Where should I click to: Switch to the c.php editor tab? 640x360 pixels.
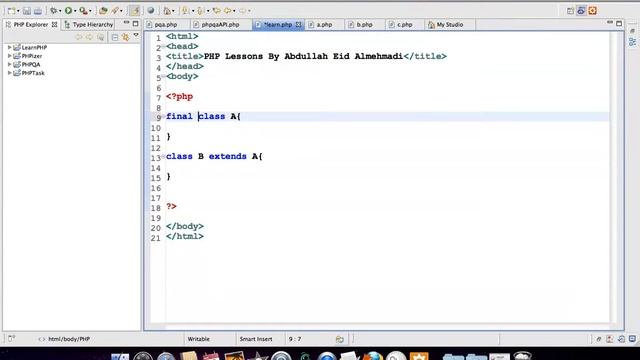404,24
